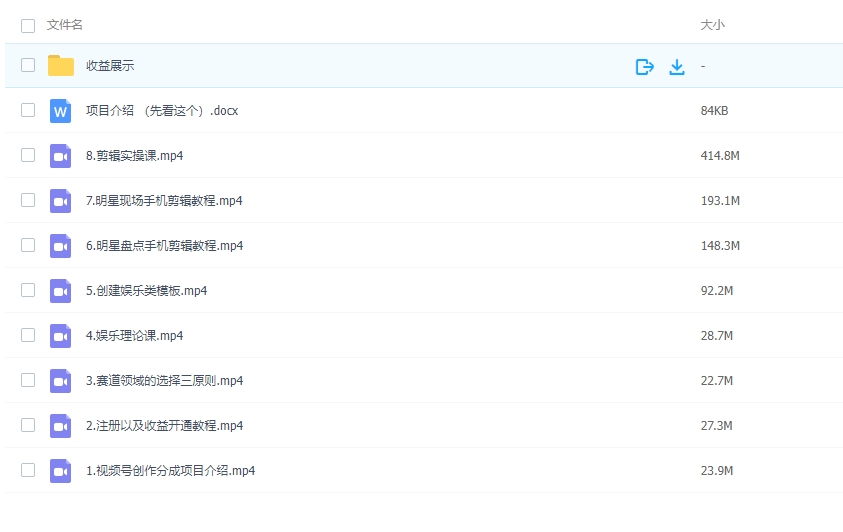
Task: Tick checkbox for 2.注册以及收益开通教程.mp4
Action: coord(28,425)
